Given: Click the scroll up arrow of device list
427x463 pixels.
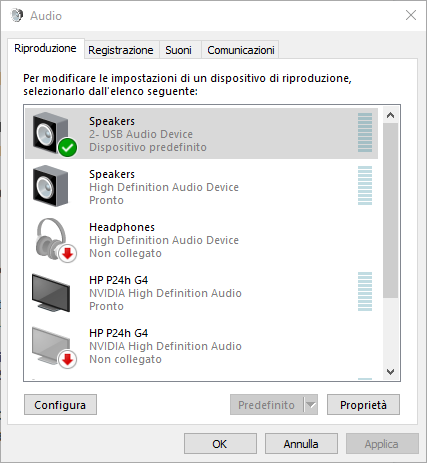Looking at the screenshot, I should point(391,115).
